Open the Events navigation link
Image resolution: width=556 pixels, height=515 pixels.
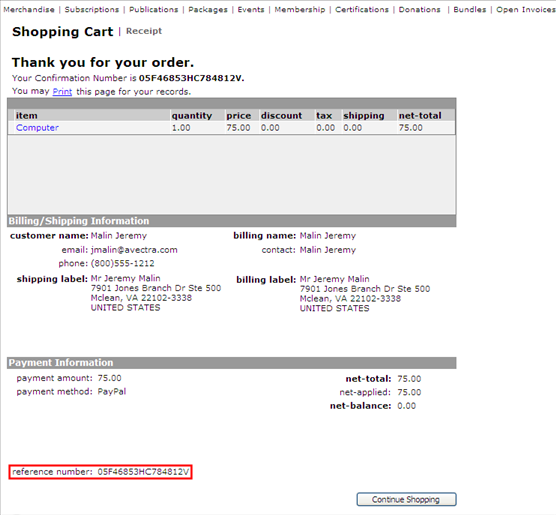tap(251, 10)
